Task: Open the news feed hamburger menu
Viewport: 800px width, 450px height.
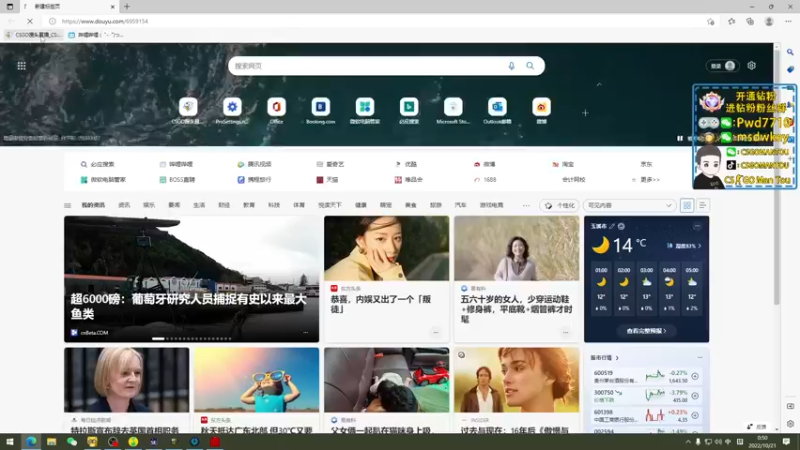Action: pyautogui.click(x=67, y=205)
